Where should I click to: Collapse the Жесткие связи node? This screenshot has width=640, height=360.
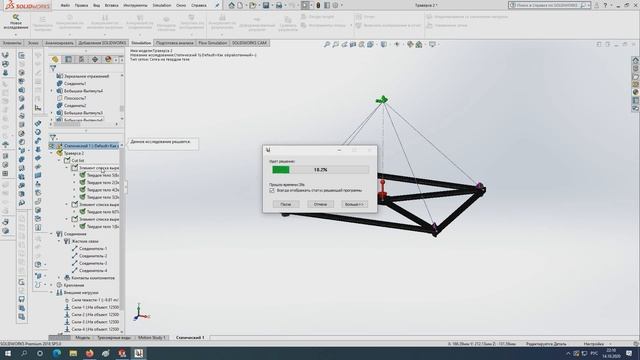coord(60,241)
